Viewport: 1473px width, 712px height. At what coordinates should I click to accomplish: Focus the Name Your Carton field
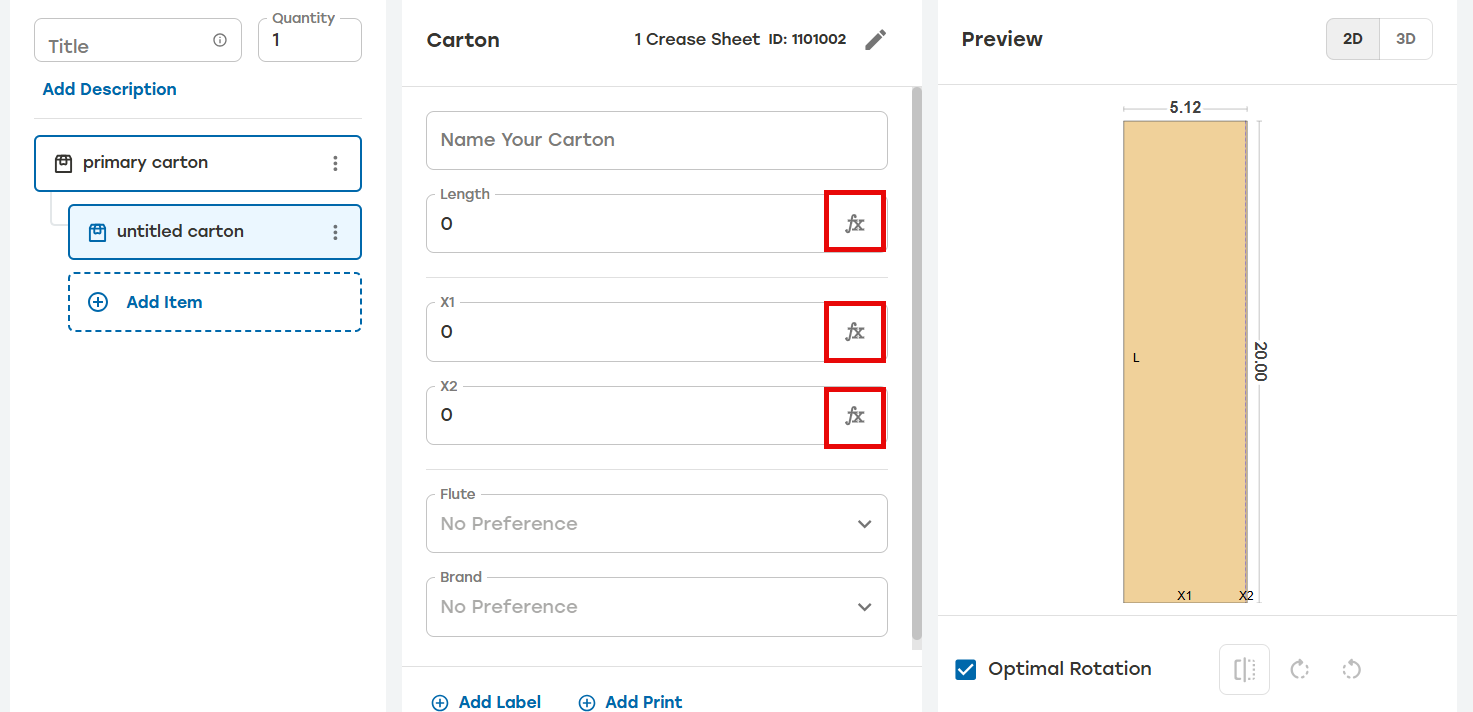657,140
